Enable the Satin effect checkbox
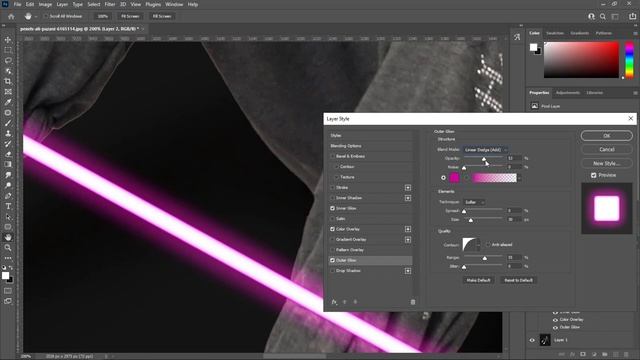This screenshot has width=640, height=360. (x=332, y=219)
